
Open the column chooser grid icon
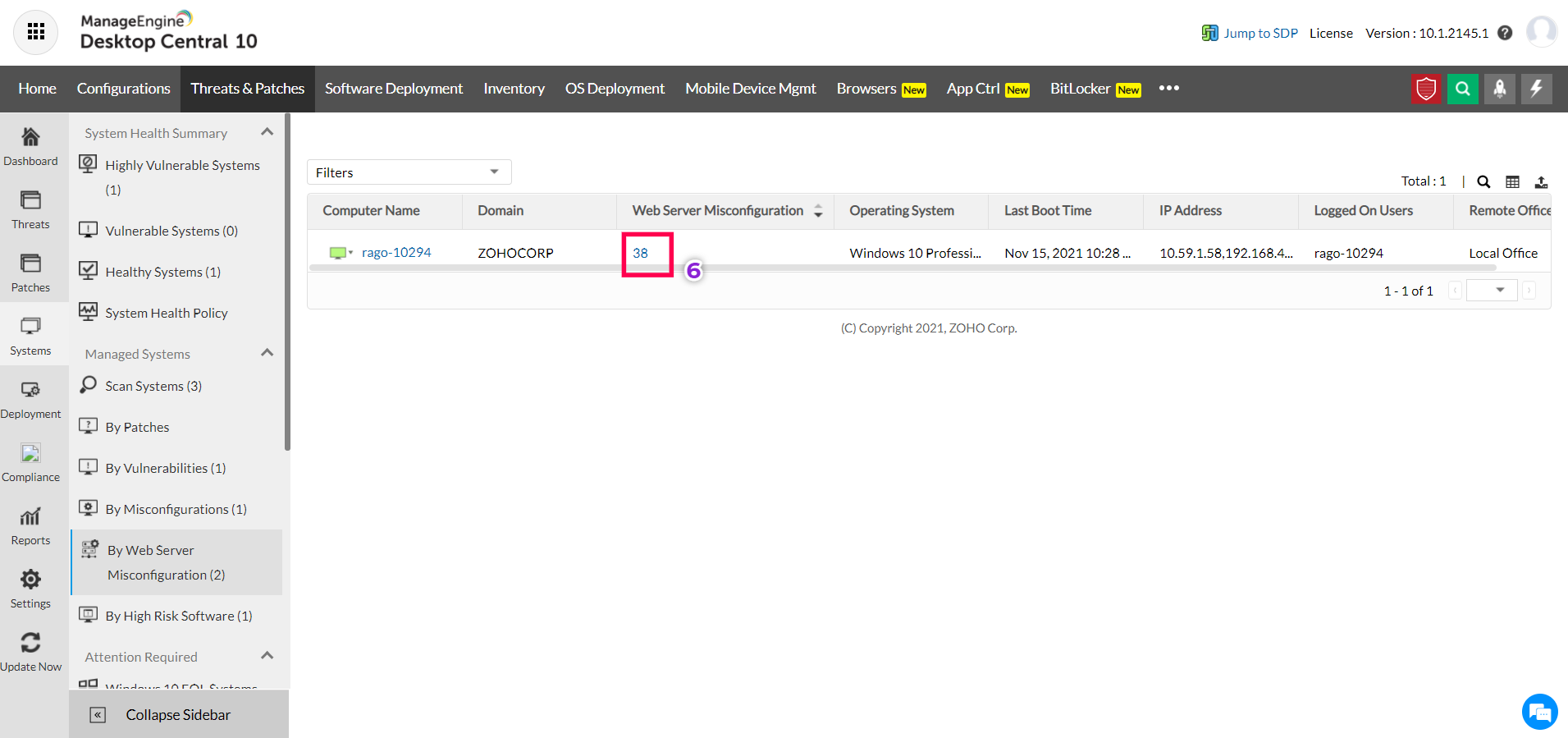point(1512,182)
